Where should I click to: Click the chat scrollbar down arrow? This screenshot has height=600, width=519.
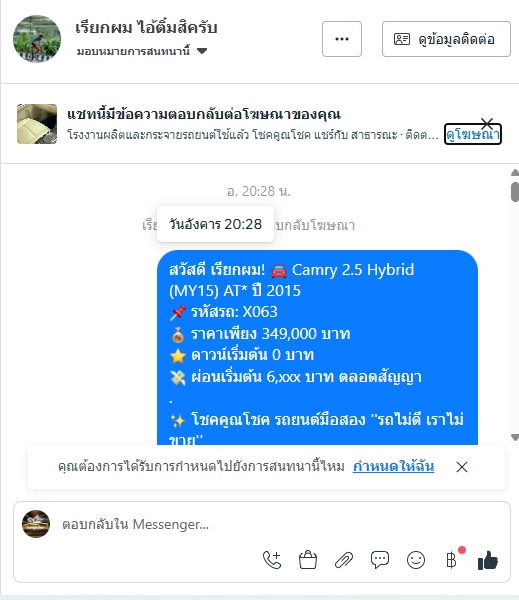515,437
